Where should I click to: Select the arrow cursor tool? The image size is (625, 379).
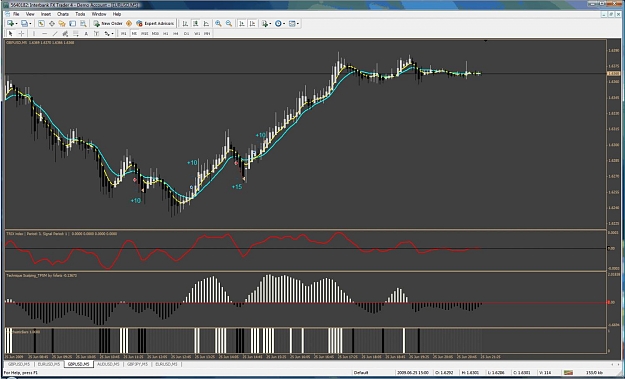pos(11,33)
